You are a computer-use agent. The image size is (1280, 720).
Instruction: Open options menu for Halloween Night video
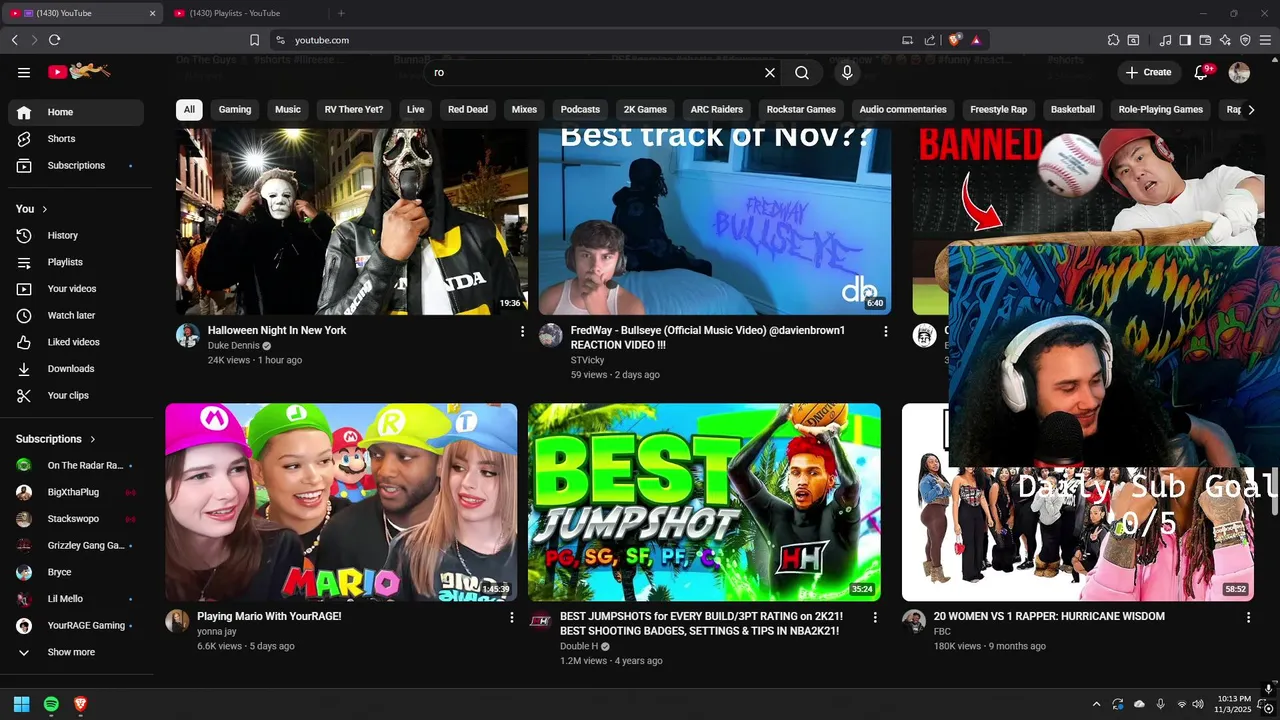tap(522, 331)
